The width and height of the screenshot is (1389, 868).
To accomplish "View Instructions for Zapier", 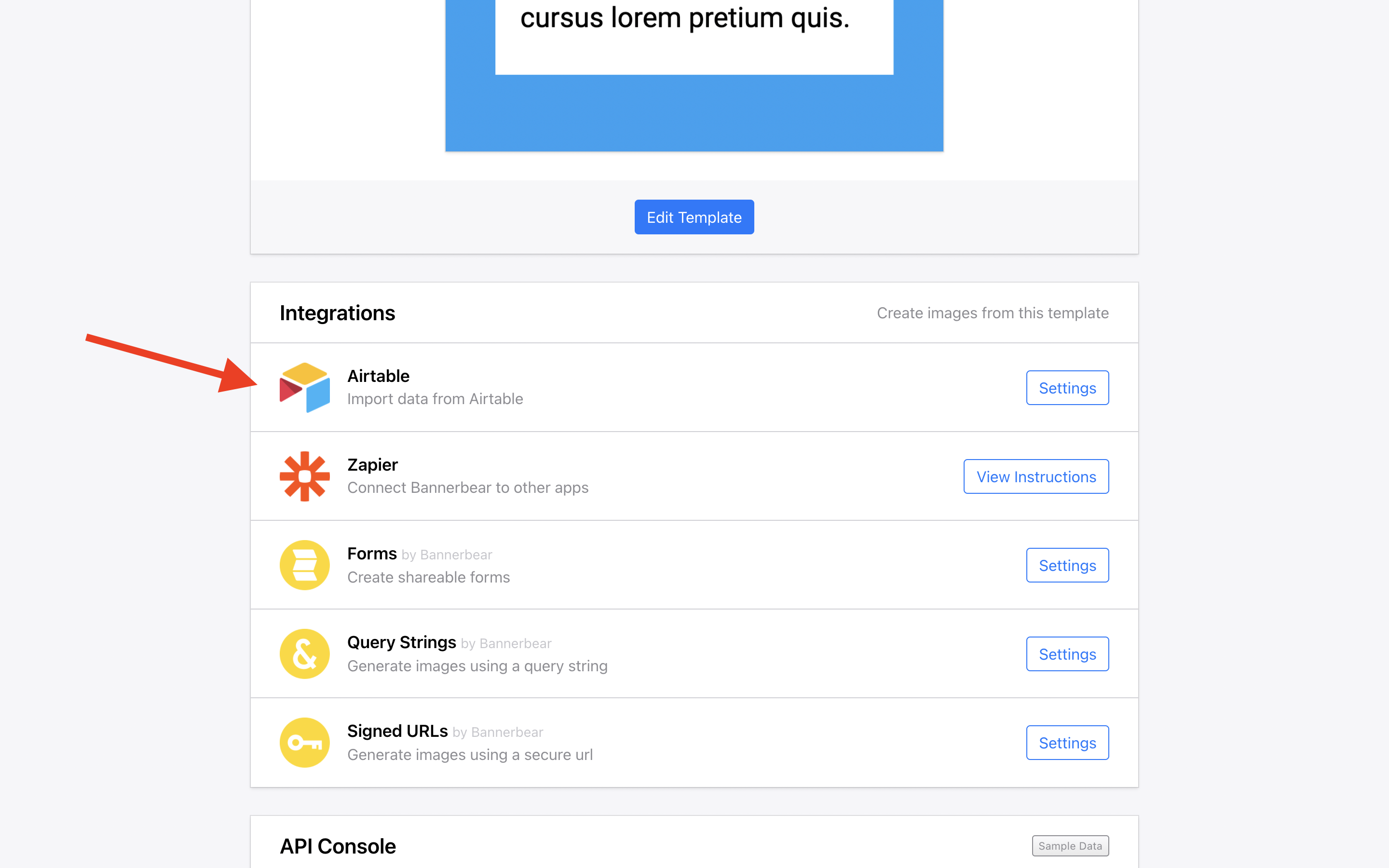I will (x=1035, y=476).
